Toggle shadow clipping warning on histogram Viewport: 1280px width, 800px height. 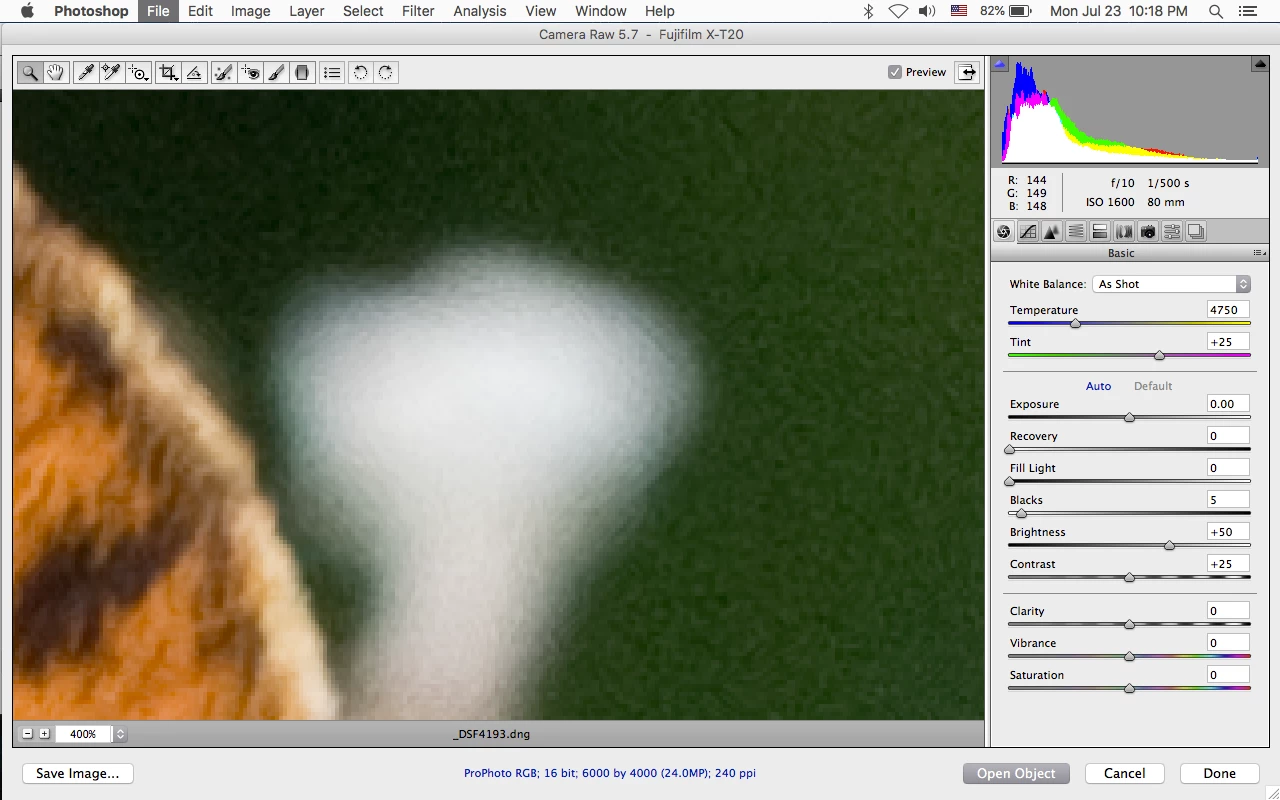(x=1000, y=64)
